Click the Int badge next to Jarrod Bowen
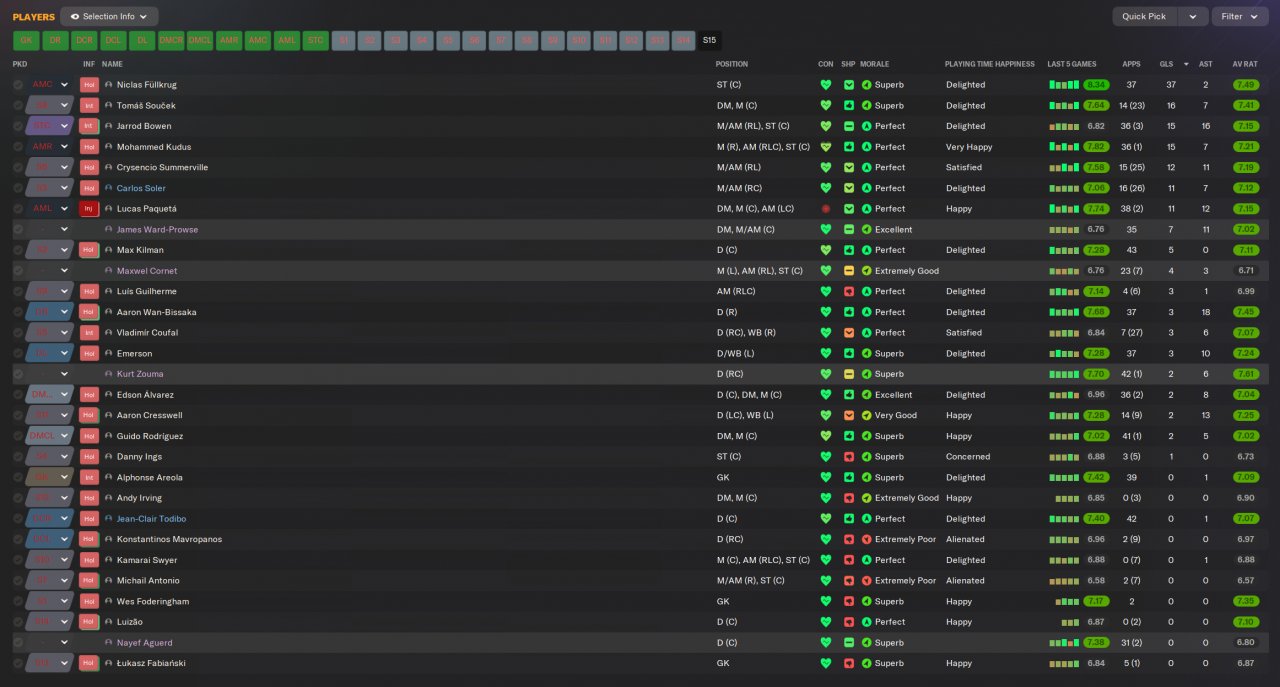Viewport: 1280px width, 687px height. 89,126
